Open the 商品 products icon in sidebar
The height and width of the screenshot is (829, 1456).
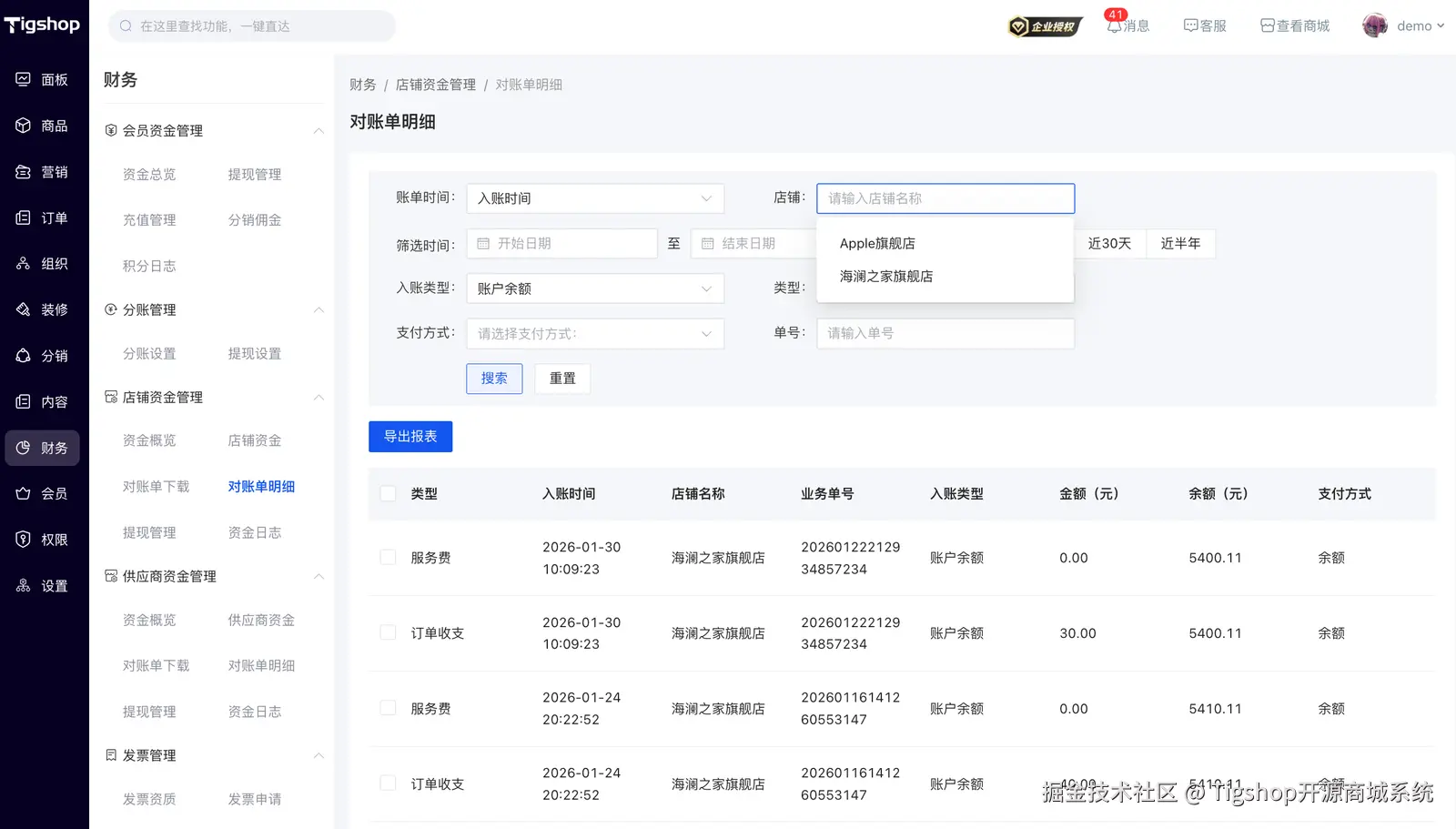23,126
